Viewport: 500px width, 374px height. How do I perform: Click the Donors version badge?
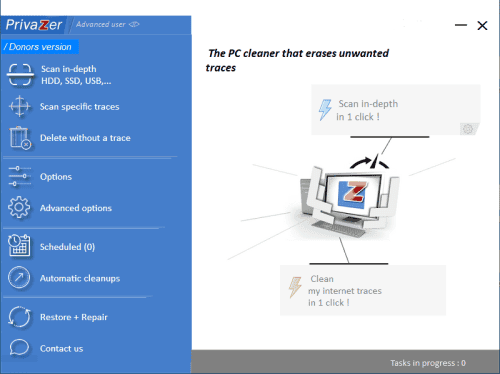coord(40,47)
